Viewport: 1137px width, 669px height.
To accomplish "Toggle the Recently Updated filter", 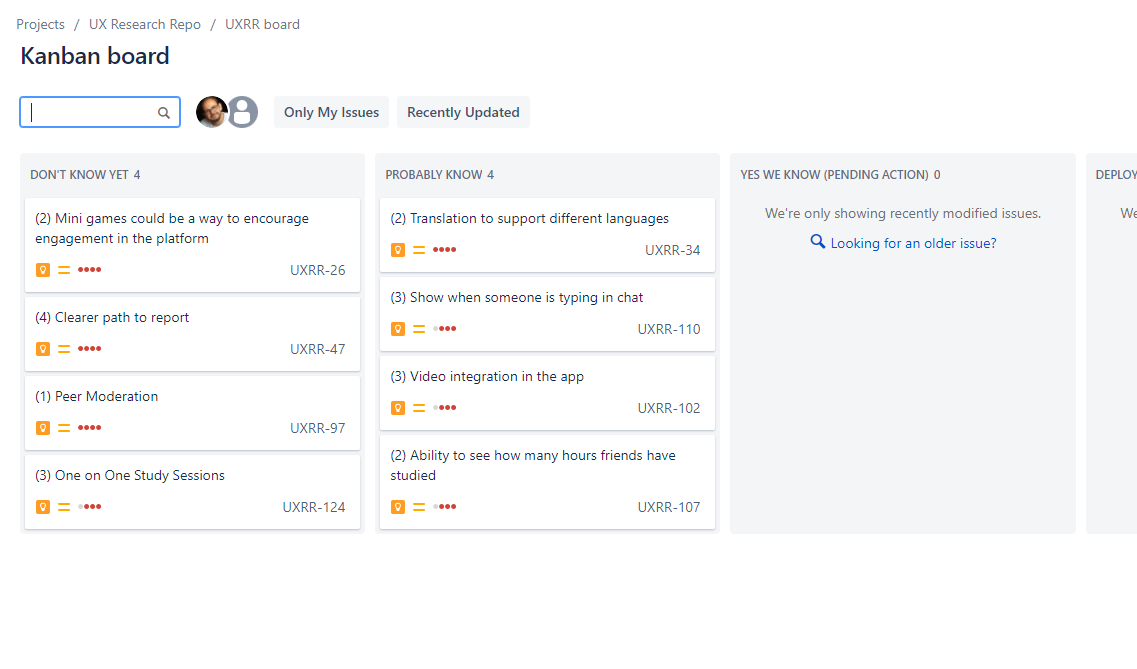I will [463, 112].
